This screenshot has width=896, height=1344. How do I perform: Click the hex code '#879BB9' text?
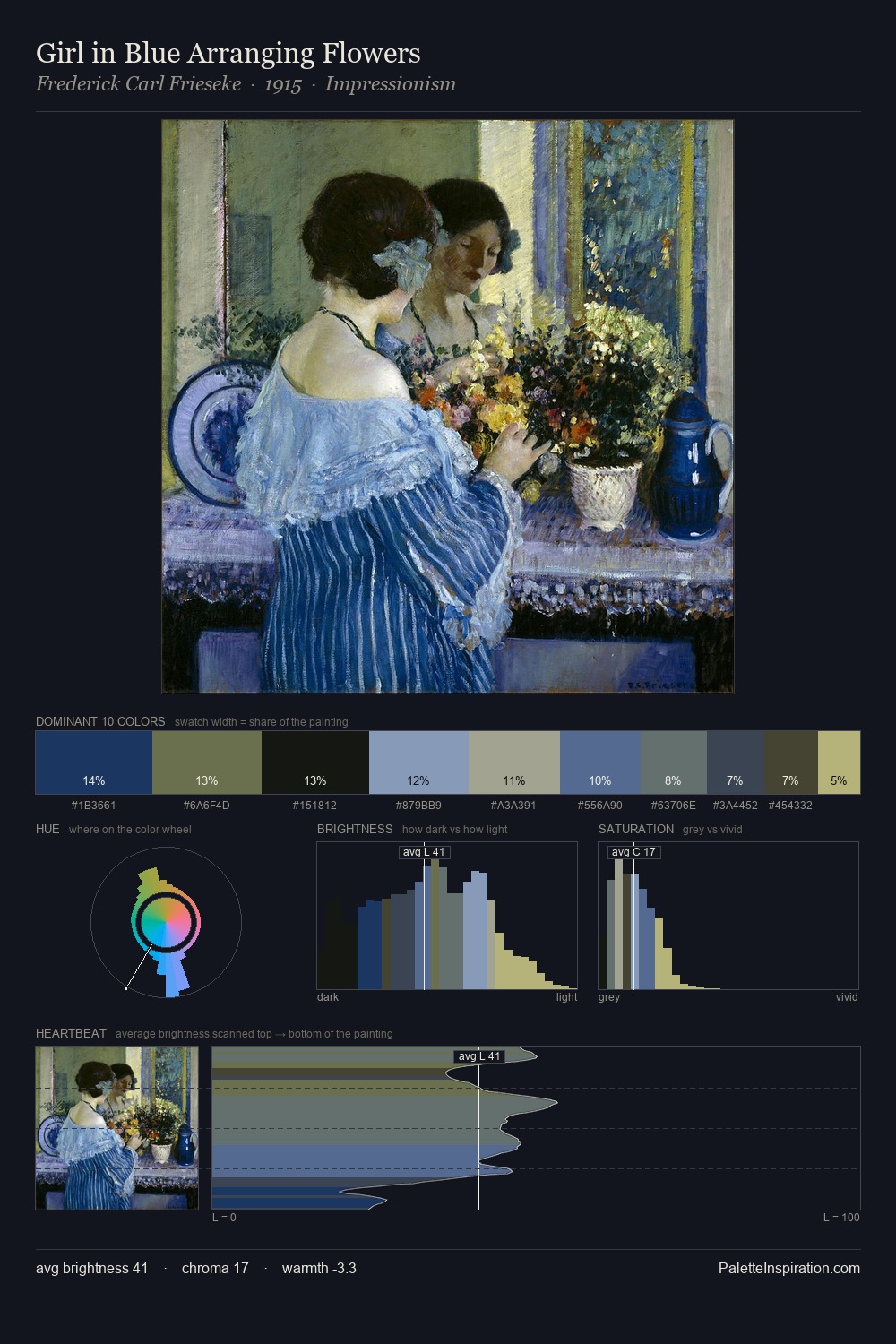point(418,806)
